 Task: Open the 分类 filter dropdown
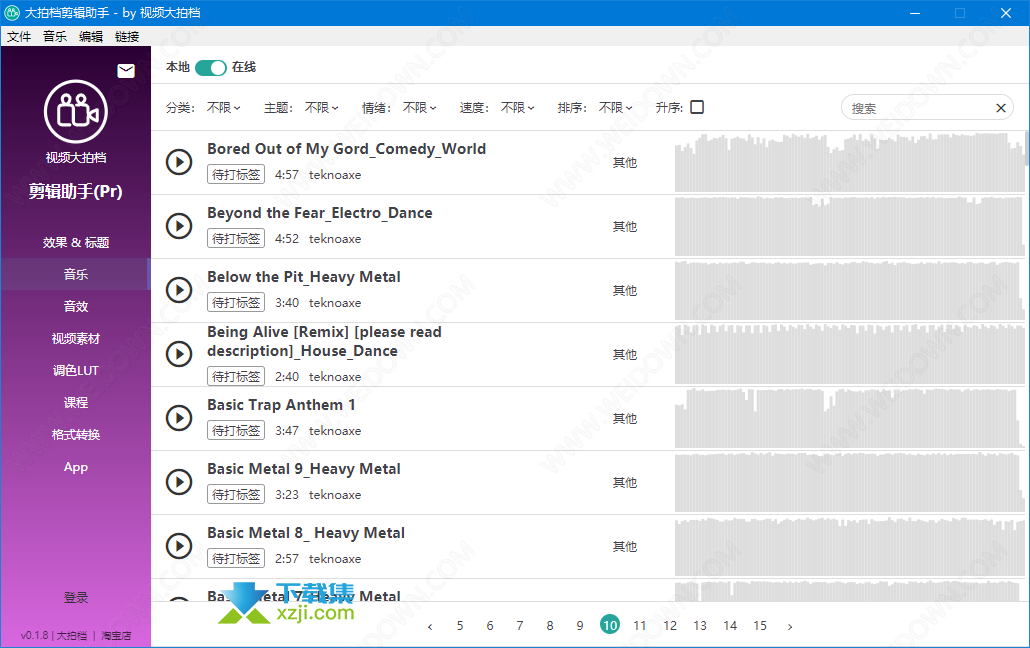(224, 108)
